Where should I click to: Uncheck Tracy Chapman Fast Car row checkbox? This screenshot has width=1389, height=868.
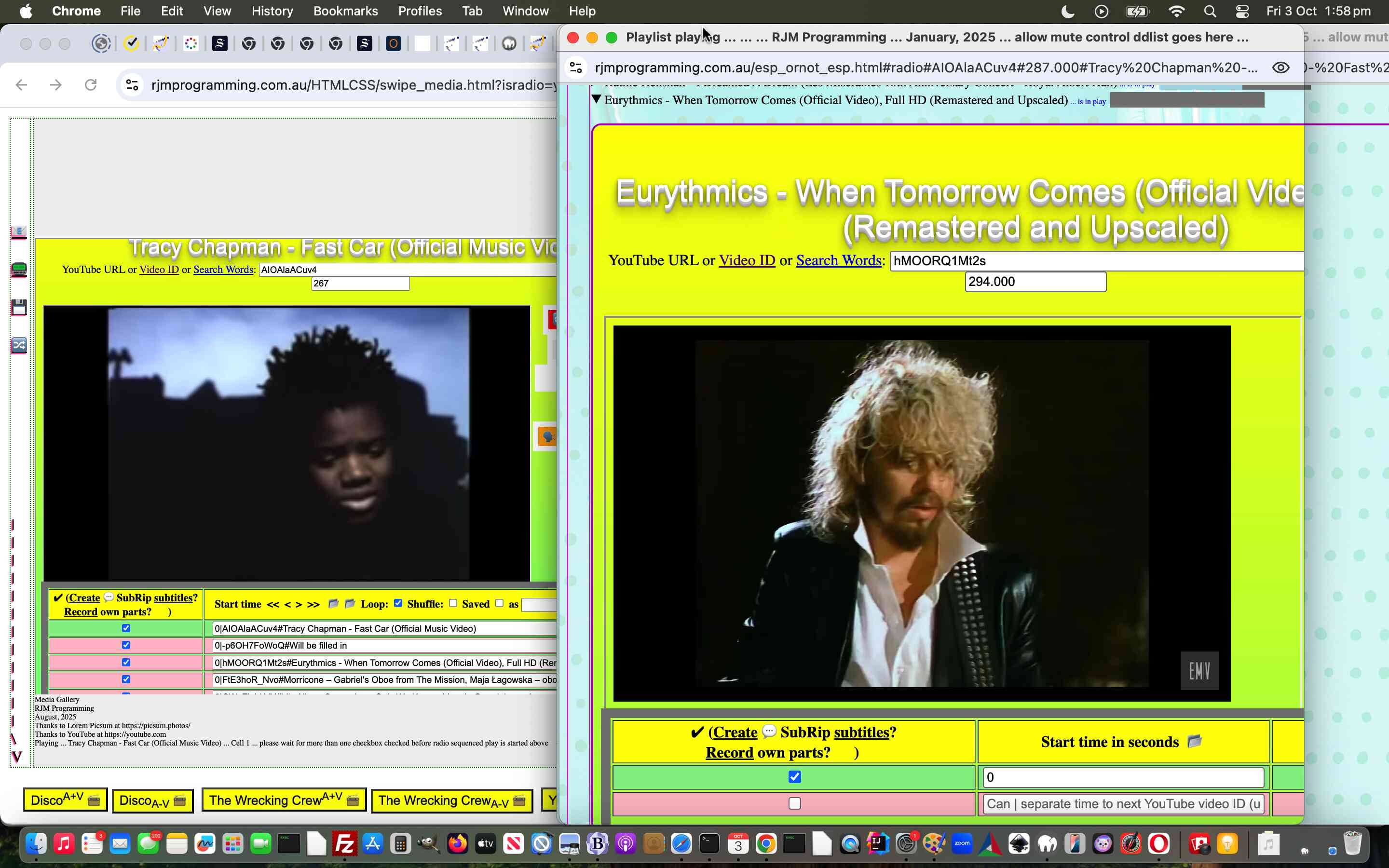pos(126,628)
